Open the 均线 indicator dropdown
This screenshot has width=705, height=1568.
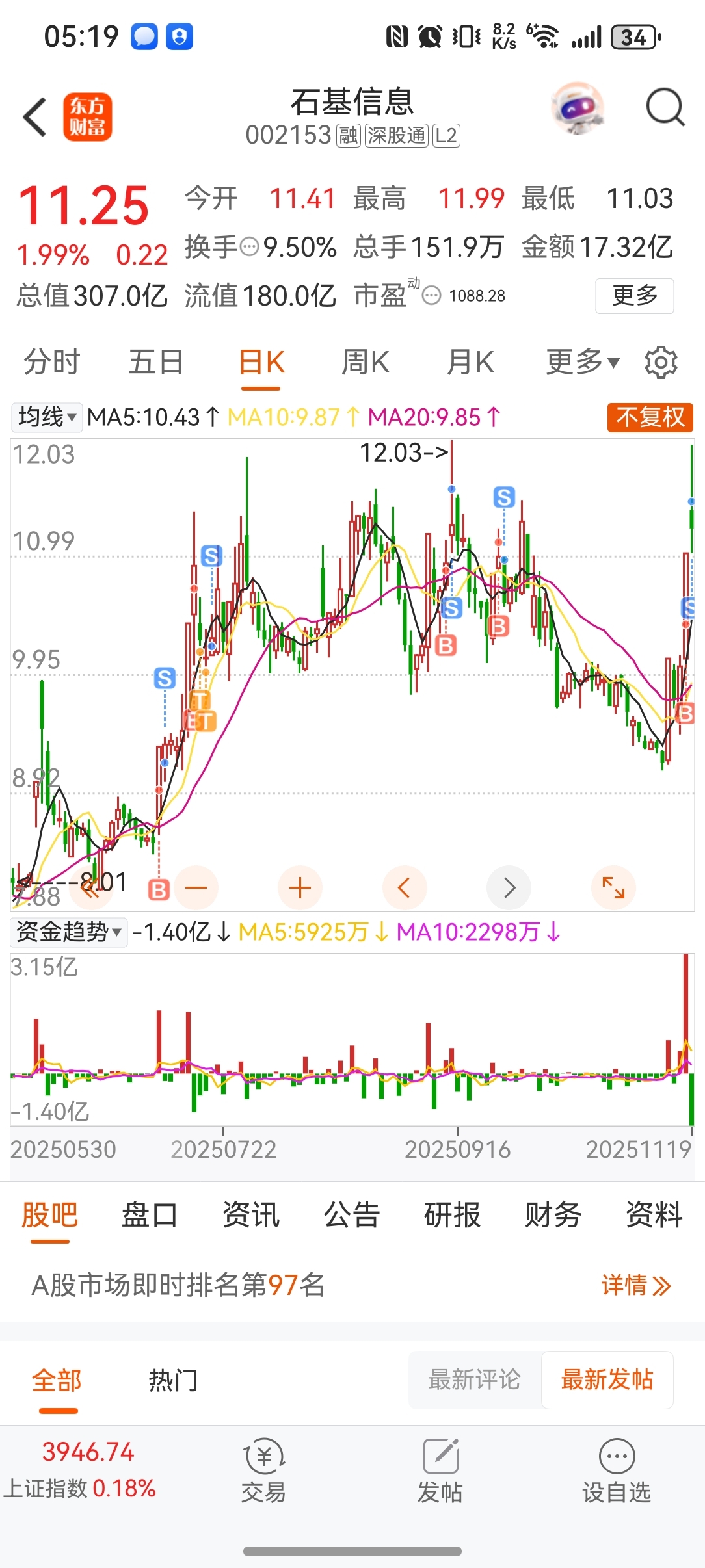pyautogui.click(x=47, y=417)
